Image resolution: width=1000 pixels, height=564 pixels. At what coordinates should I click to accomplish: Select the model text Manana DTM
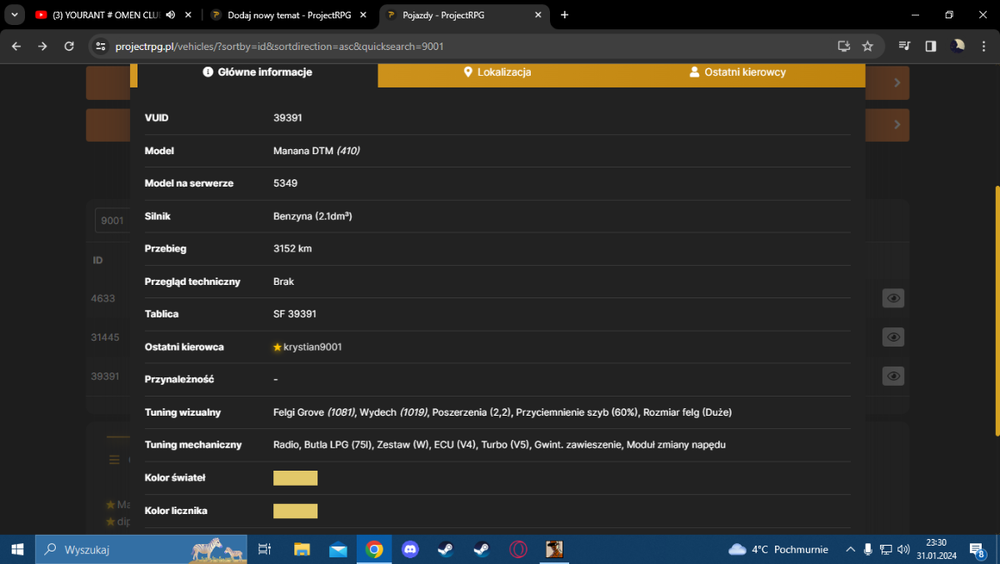click(303, 151)
